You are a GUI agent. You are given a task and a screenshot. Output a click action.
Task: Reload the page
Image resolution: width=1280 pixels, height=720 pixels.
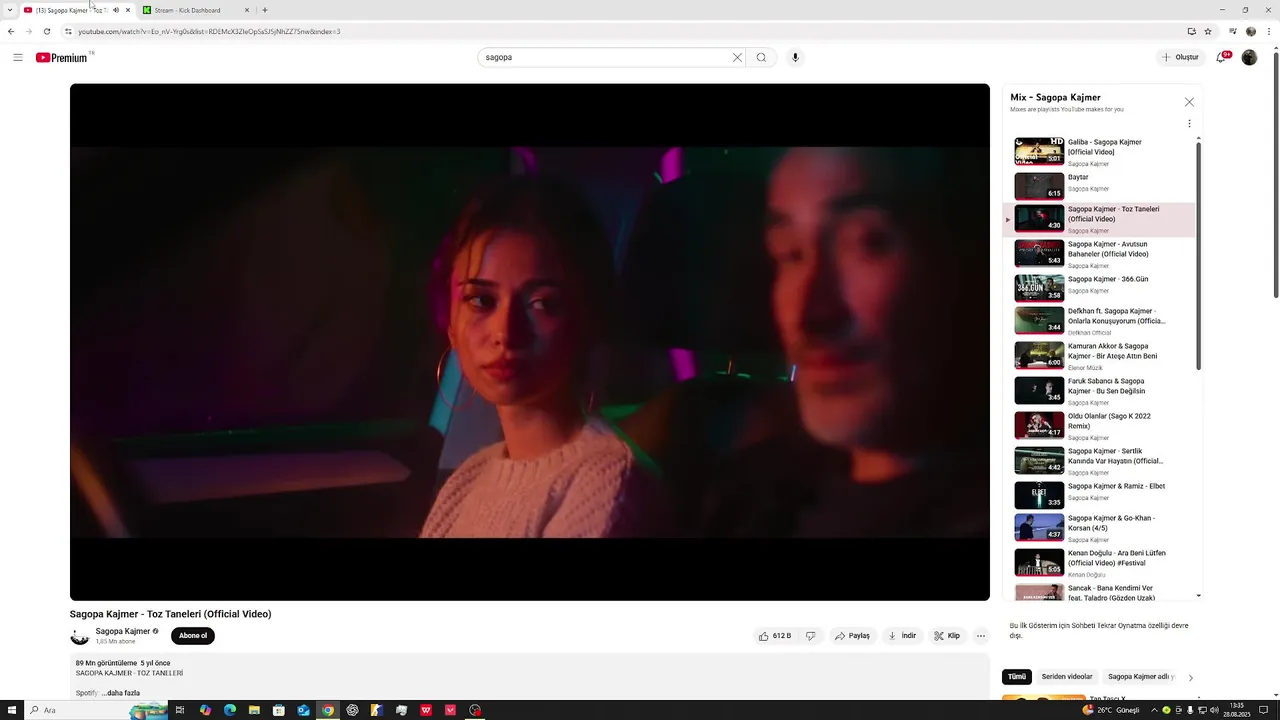(46, 31)
